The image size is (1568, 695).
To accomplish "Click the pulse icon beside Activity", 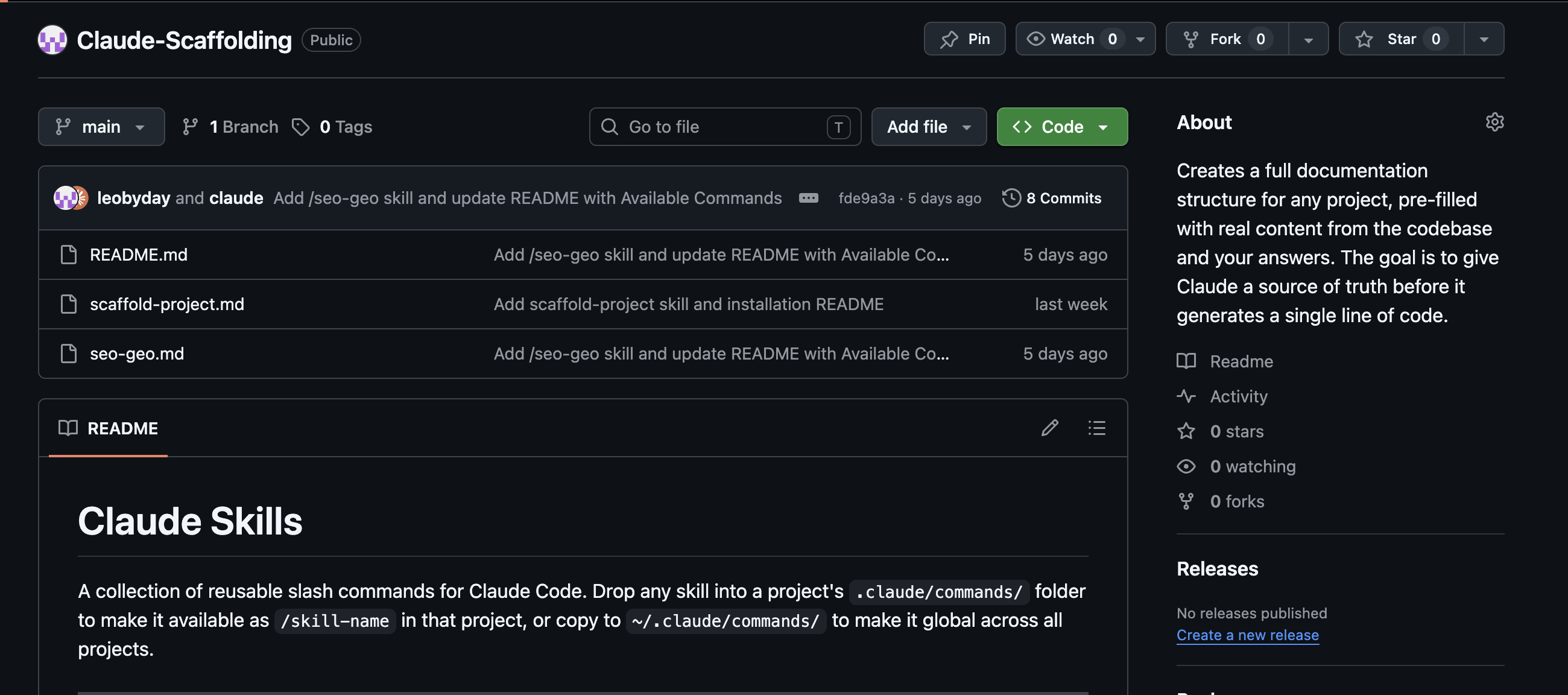I will point(1186,396).
